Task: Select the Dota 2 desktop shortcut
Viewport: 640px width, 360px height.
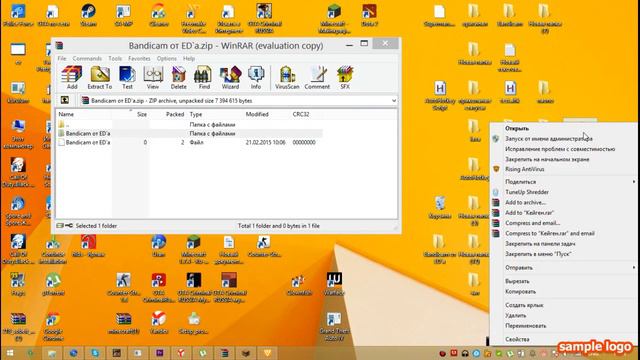Action: pos(369,16)
